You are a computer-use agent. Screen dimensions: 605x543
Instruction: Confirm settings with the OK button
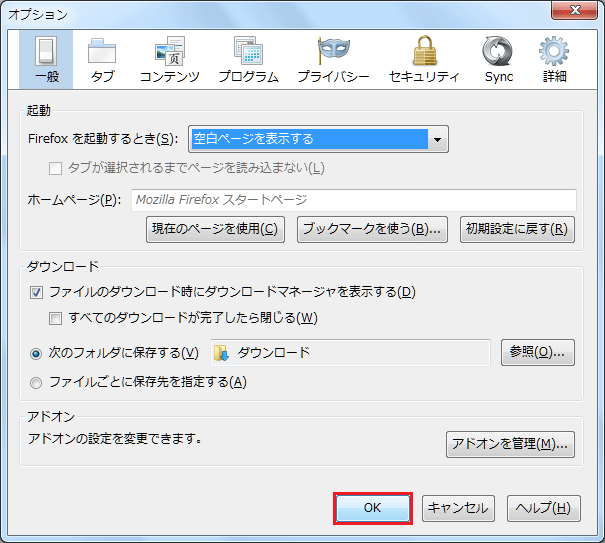[373, 508]
